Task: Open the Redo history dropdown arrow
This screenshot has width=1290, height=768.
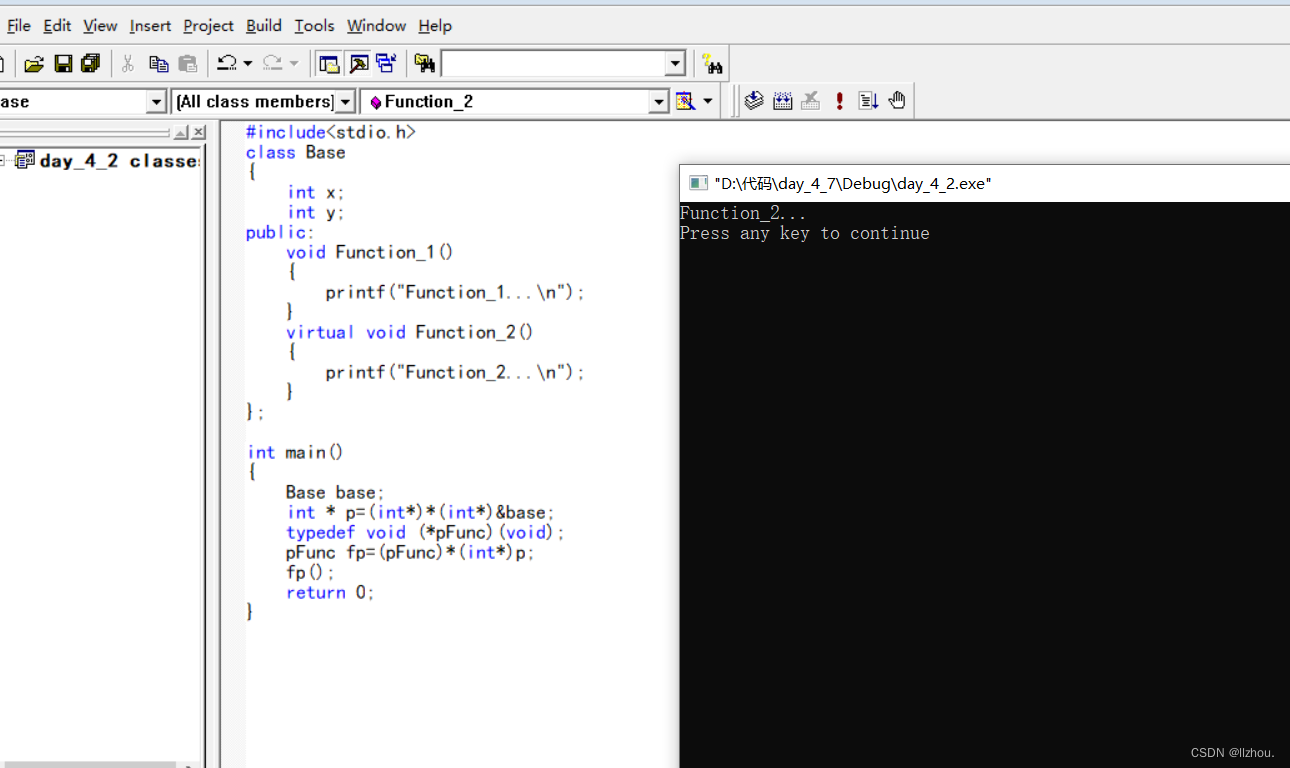Action: [294, 64]
